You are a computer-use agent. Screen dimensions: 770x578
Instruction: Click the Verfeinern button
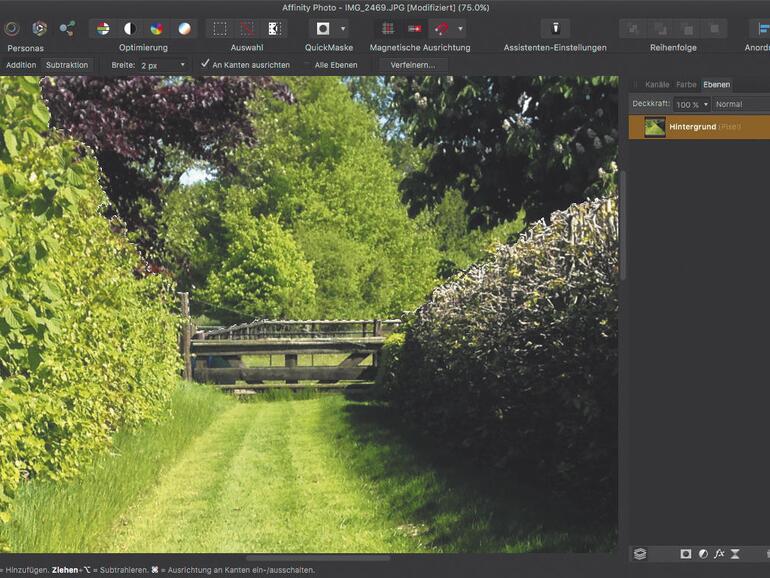click(x=413, y=65)
